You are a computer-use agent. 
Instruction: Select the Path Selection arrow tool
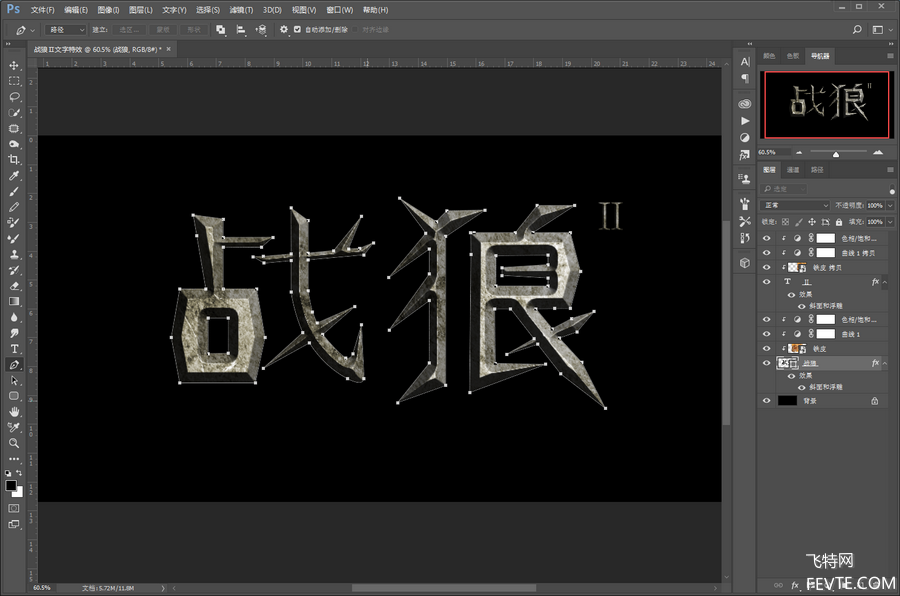pyautogui.click(x=14, y=380)
